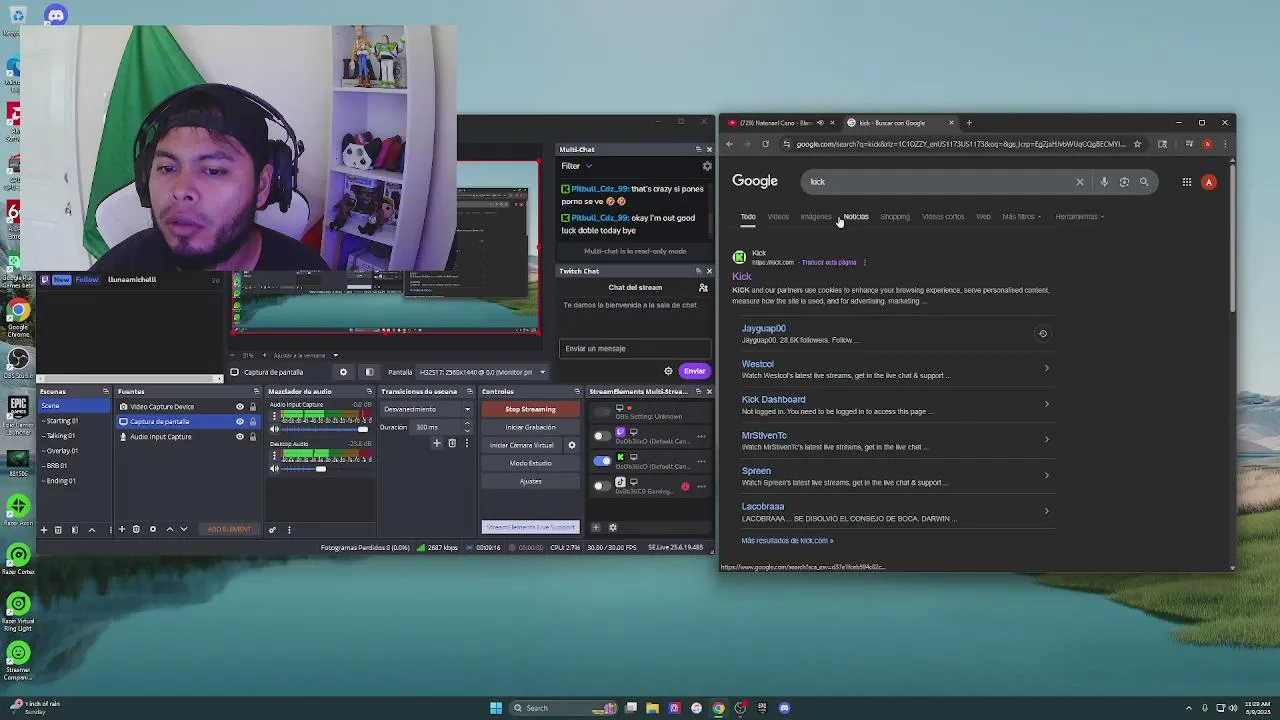Open Google apps grid
The width and height of the screenshot is (1280, 720).
(1187, 182)
